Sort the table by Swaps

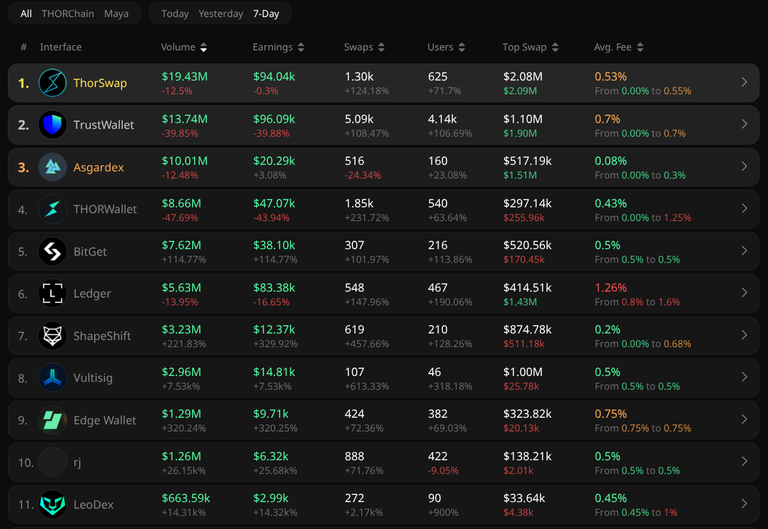click(364, 47)
